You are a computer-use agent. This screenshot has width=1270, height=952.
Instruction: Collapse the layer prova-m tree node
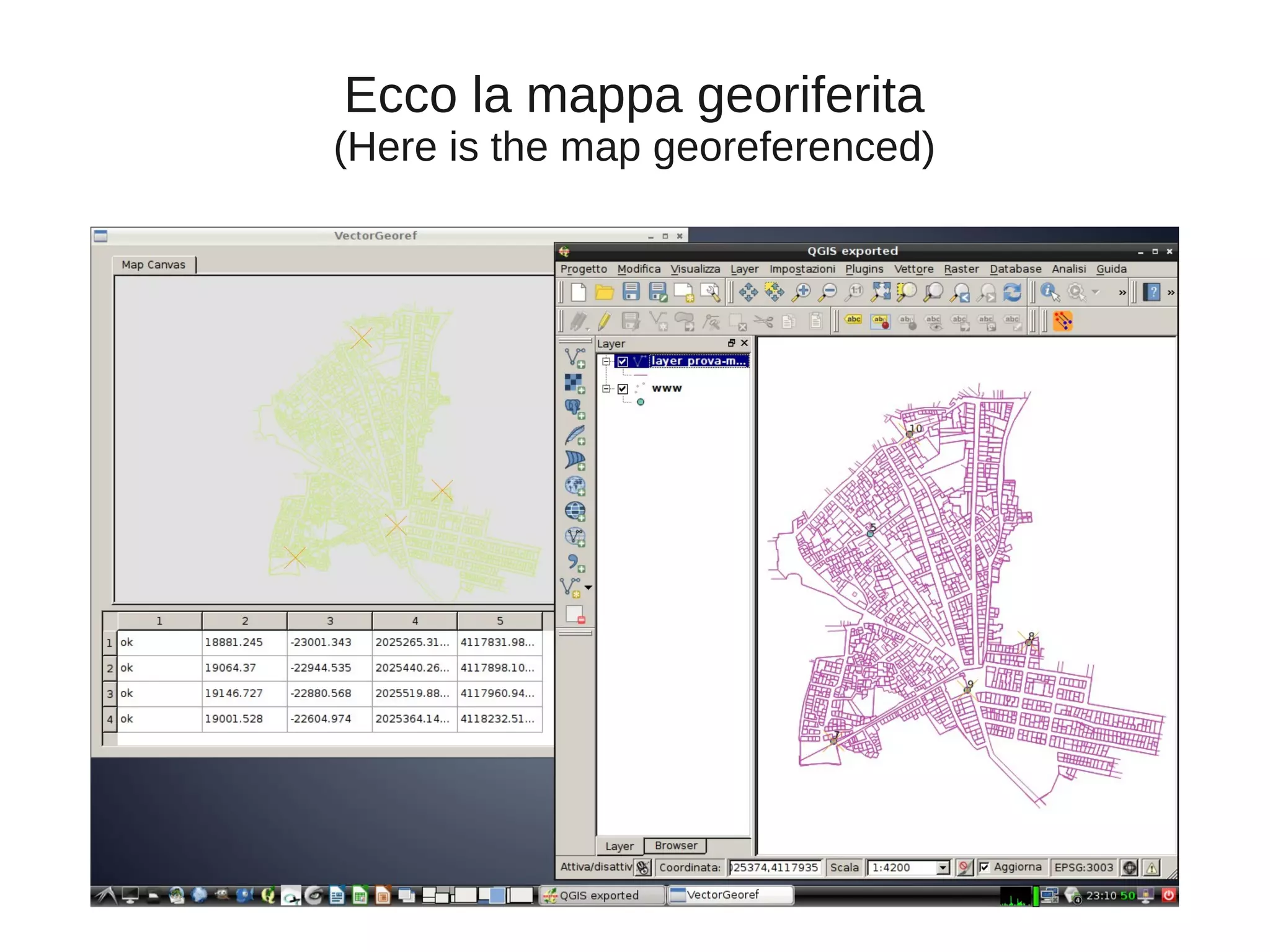click(606, 361)
